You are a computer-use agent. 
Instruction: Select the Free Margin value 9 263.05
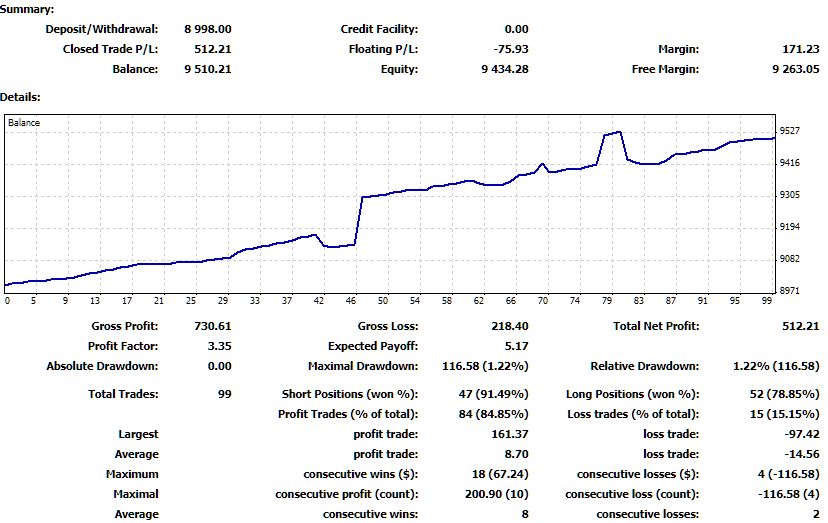click(x=796, y=69)
